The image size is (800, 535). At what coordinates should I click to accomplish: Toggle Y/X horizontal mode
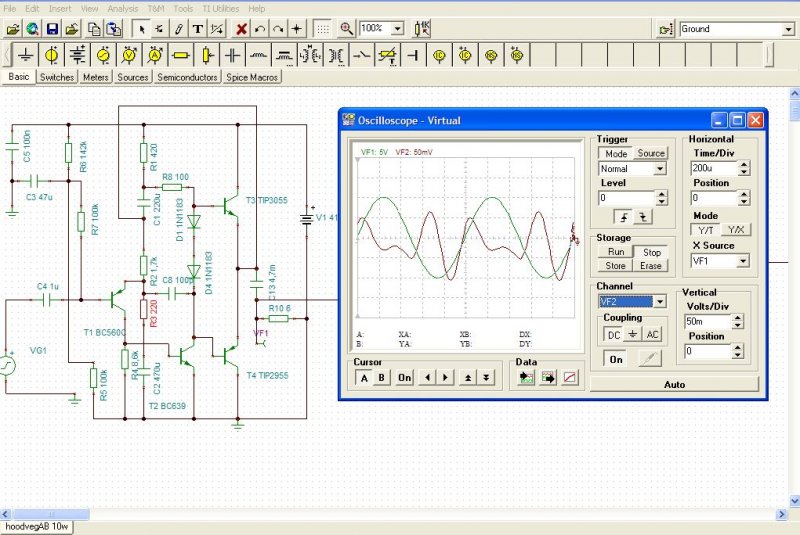coord(736,230)
